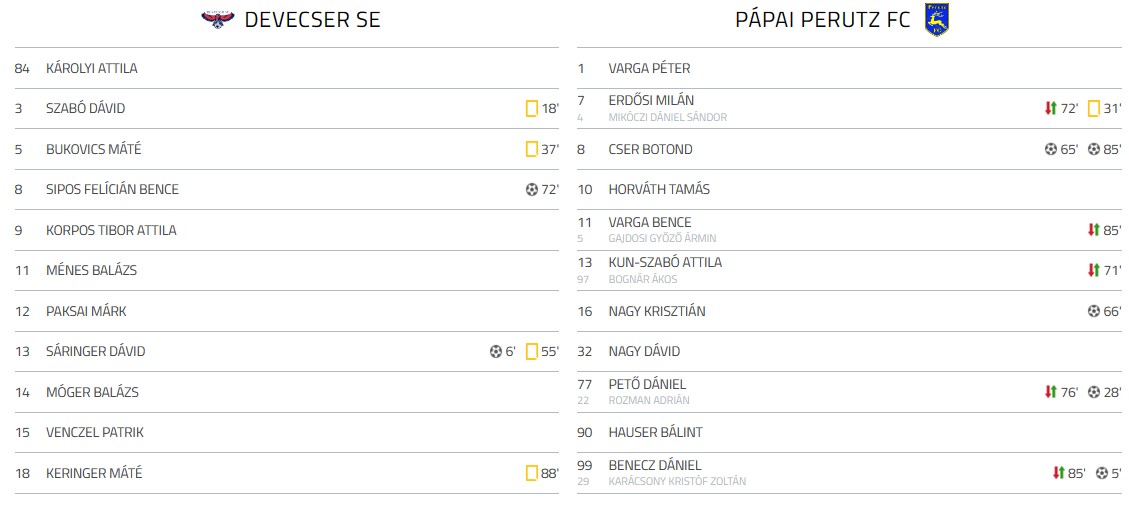Click the Pápai Perutz FC crest

click(936, 20)
